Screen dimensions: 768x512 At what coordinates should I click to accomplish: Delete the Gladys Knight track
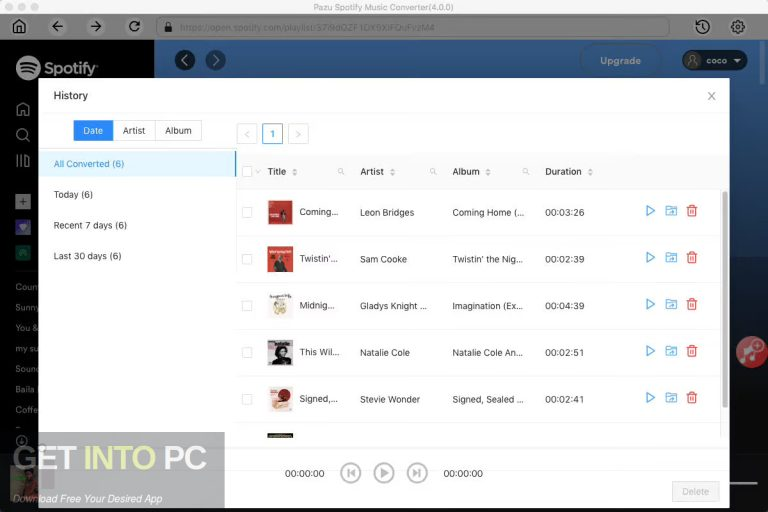[x=692, y=304]
